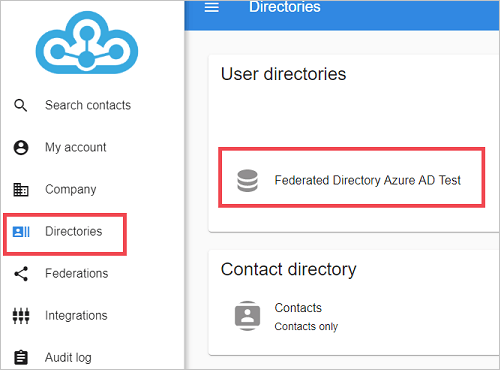Click the 'User directories' heading
The height and width of the screenshot is (370, 500).
pos(283,74)
